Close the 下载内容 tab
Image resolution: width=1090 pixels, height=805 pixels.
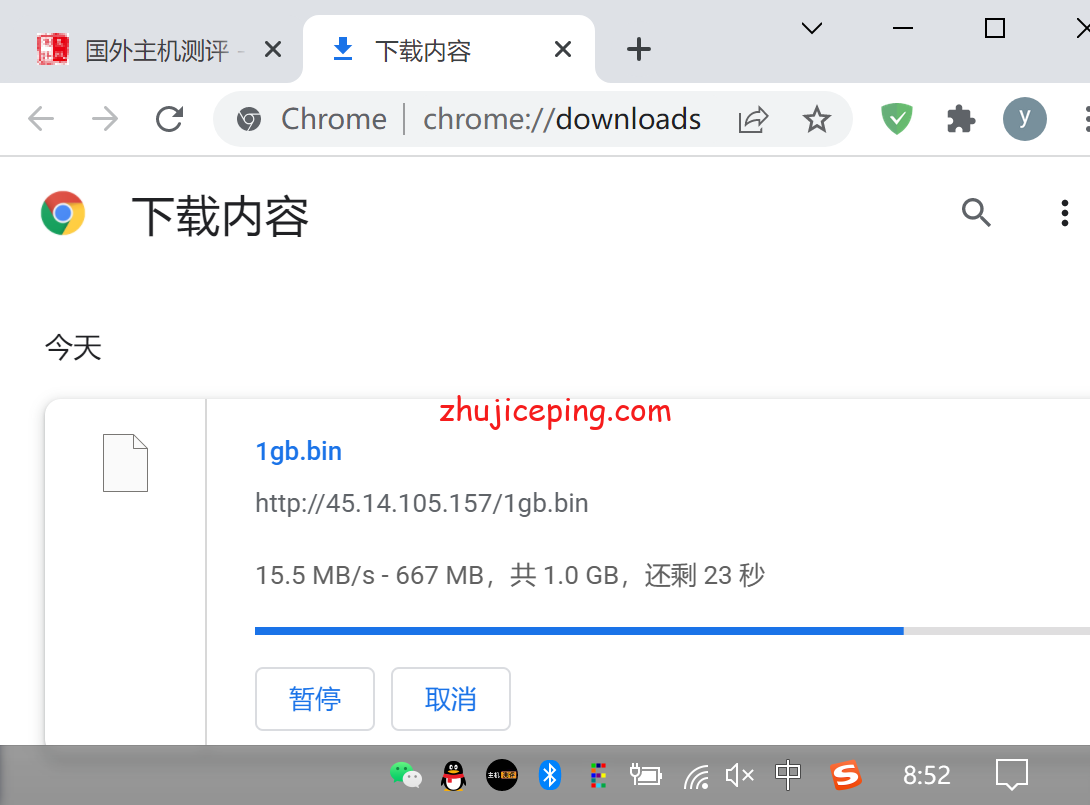pyautogui.click(x=563, y=49)
